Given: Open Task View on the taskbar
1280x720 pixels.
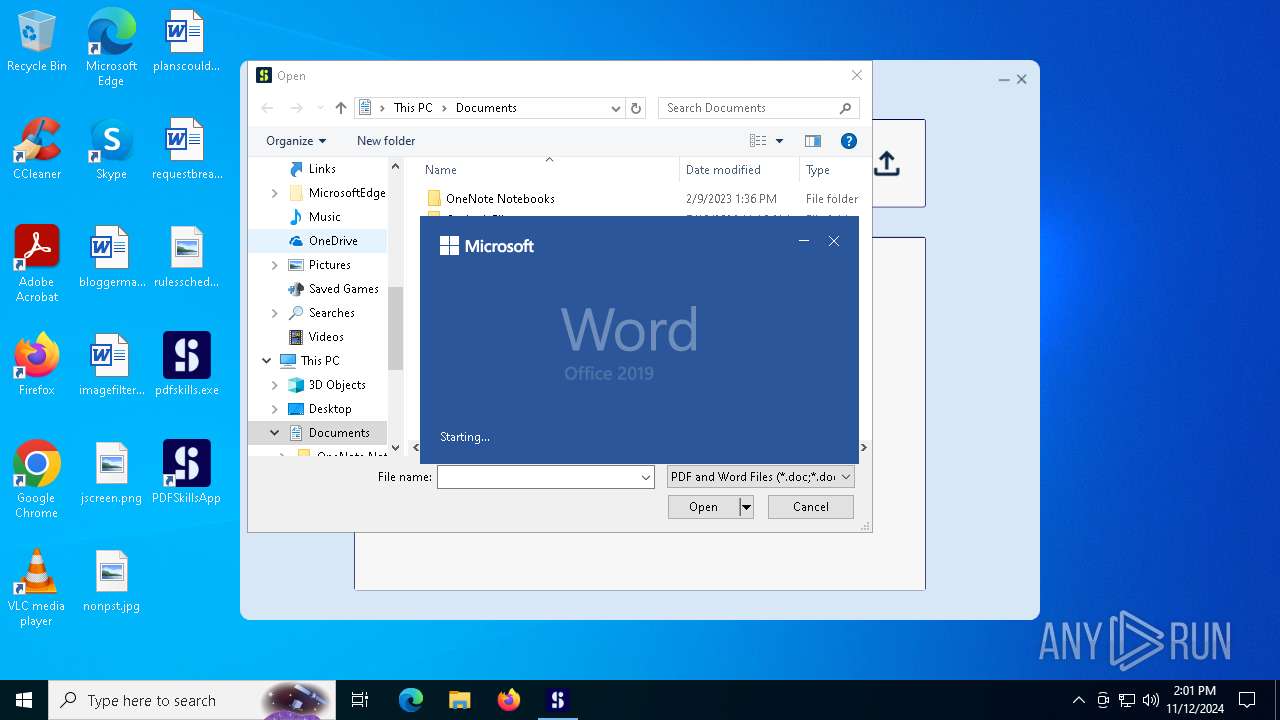Looking at the screenshot, I should (360, 700).
